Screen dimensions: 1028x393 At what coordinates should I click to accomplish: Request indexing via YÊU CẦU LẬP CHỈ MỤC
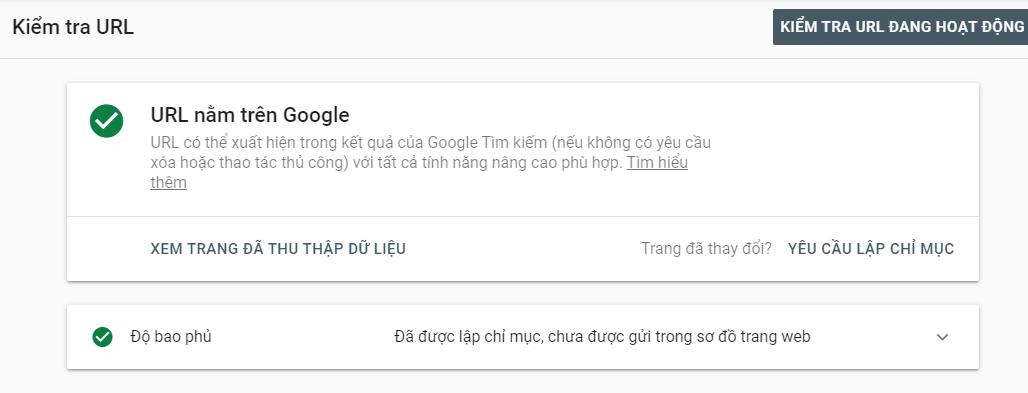tap(871, 249)
